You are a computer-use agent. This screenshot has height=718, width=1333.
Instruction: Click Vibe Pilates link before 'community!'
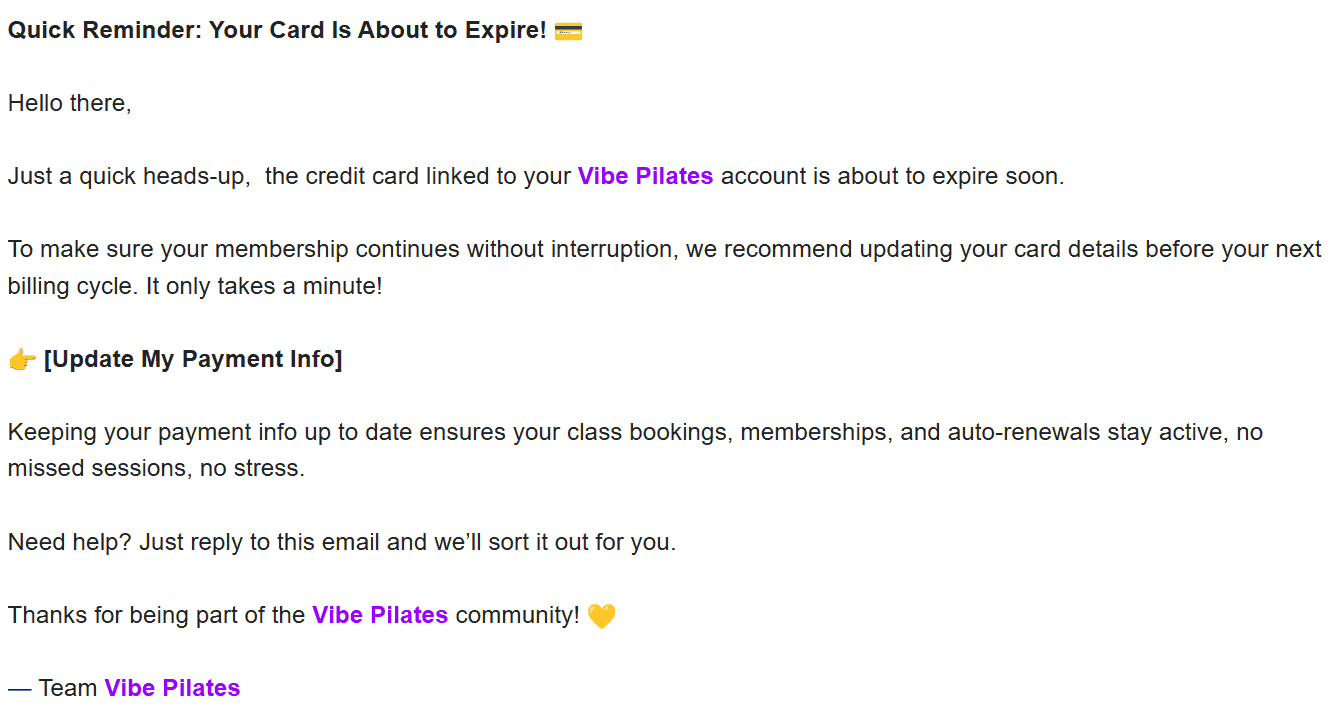click(x=380, y=615)
